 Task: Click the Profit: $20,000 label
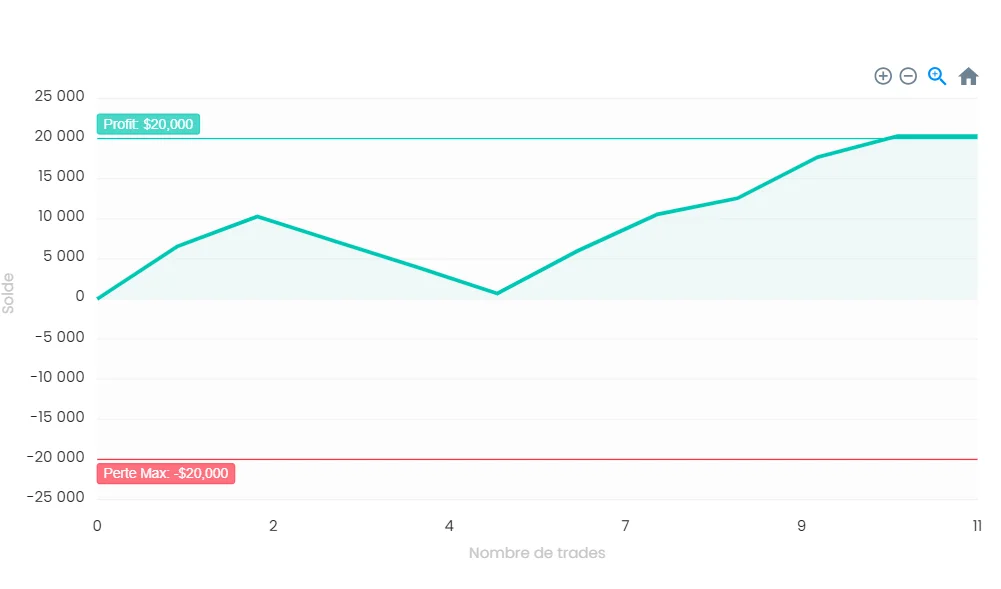(148, 124)
